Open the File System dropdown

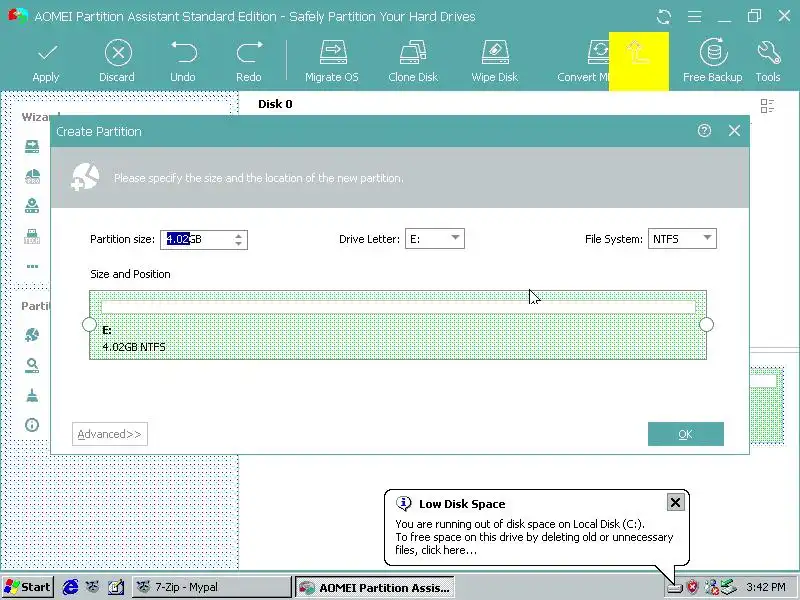coord(682,239)
